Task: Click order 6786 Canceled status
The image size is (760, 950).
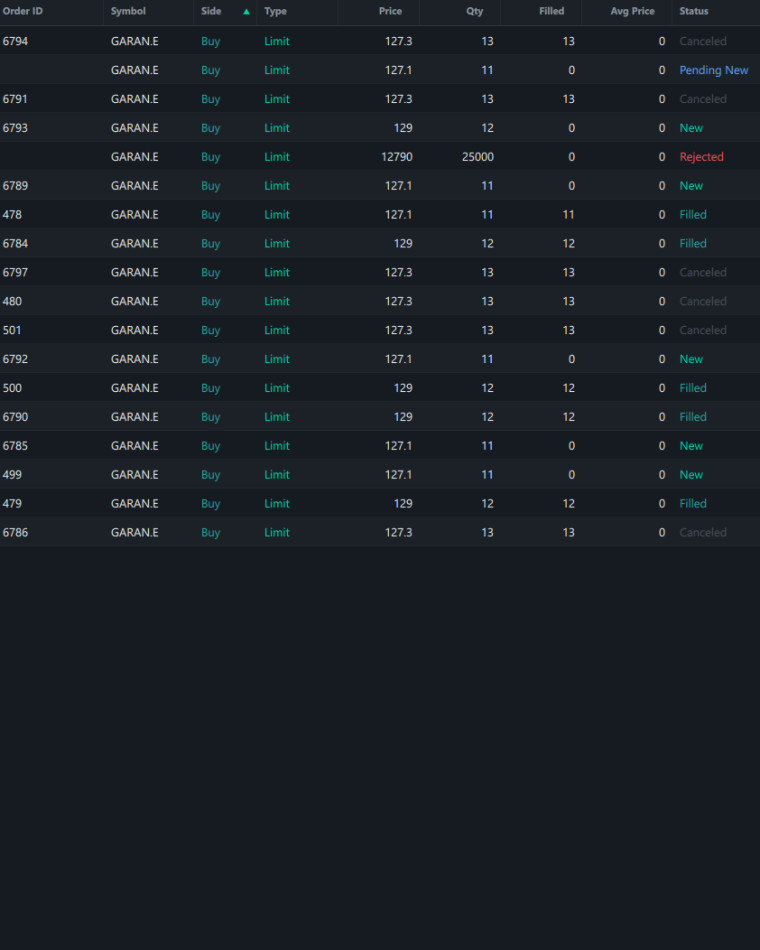Action: click(x=702, y=533)
